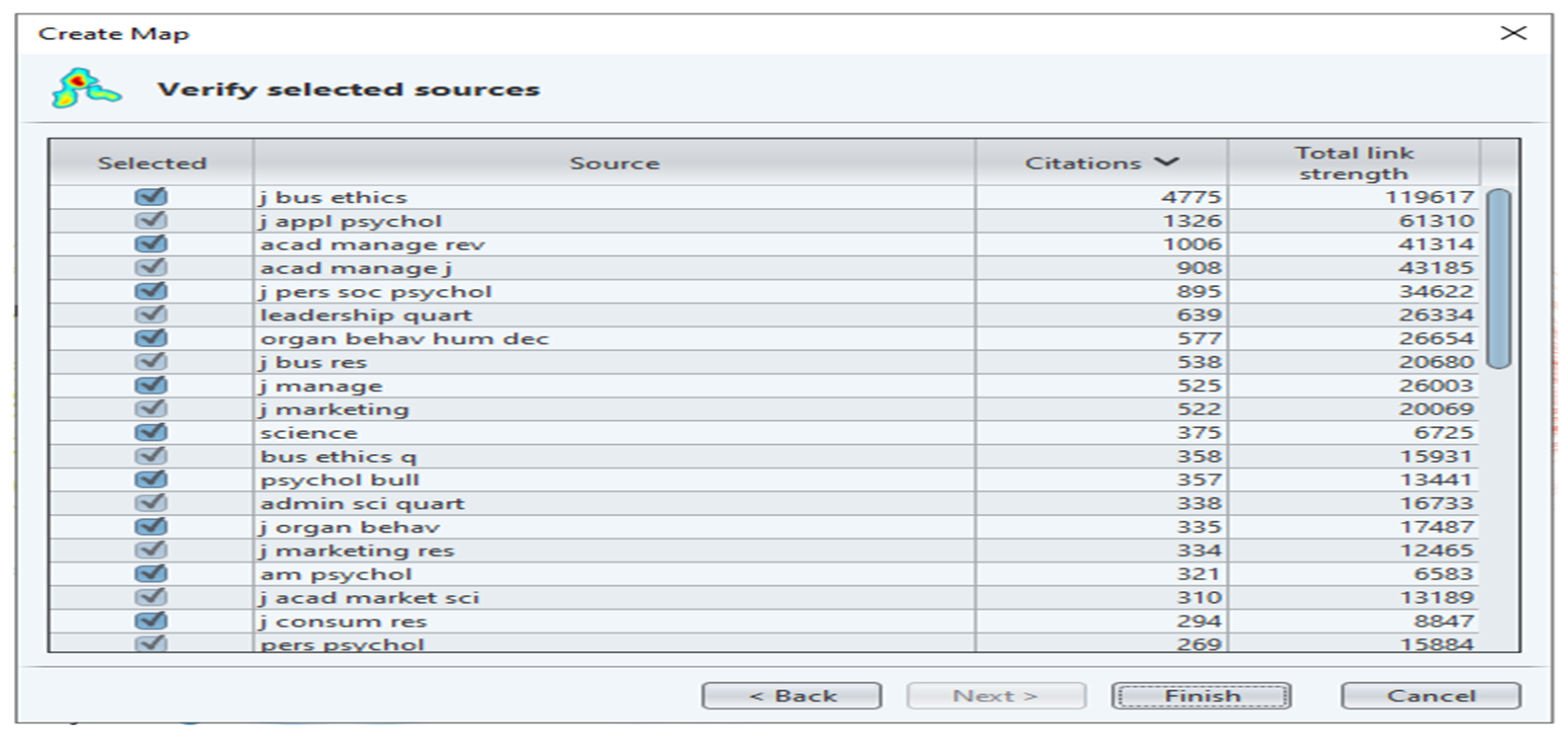Cancel the Create Map wizard

point(1431,696)
